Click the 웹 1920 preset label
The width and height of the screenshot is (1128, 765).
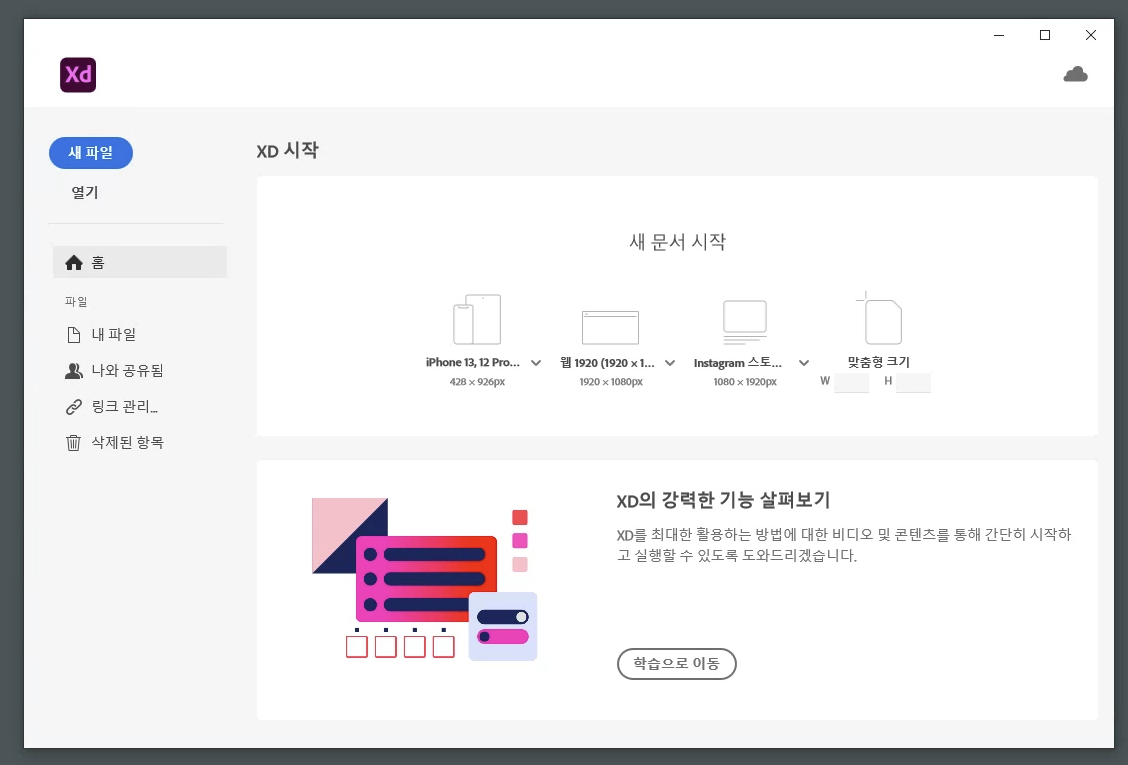pyautogui.click(x=607, y=363)
